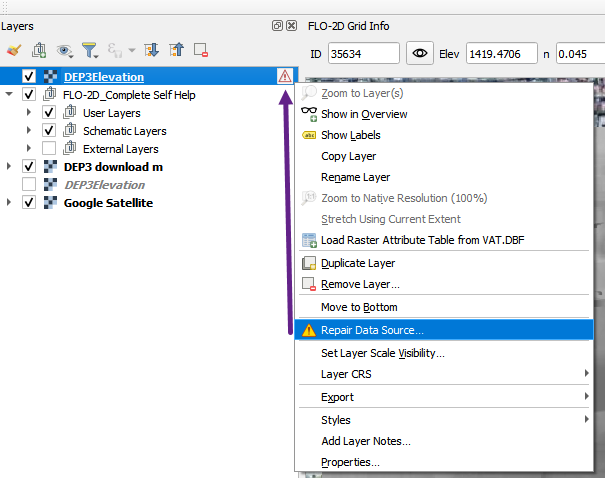Image resolution: width=605 pixels, height=478 pixels.
Task: Open the Manage Map Themes eye icon
Action: click(66, 50)
